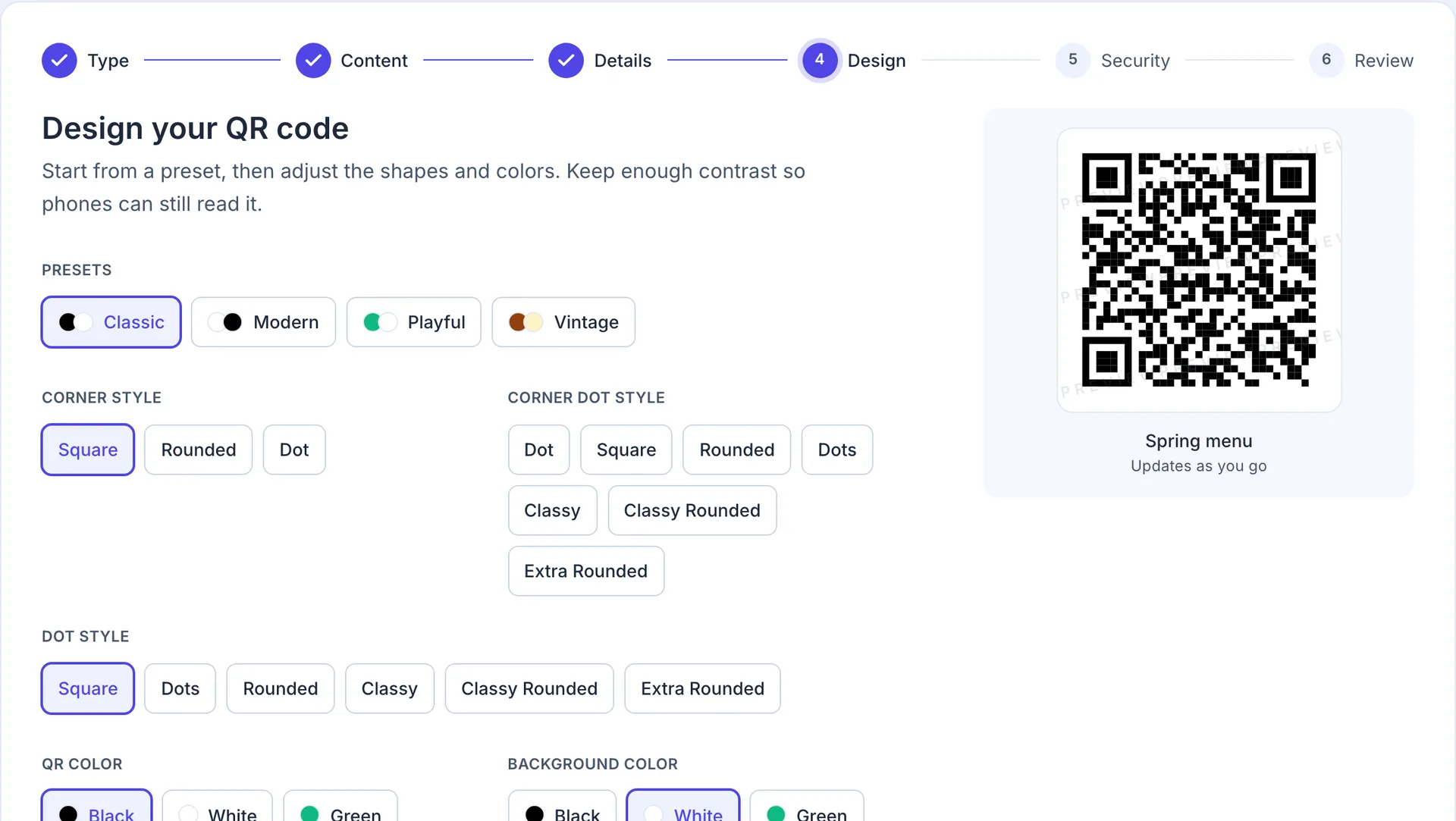Image resolution: width=1456 pixels, height=821 pixels.
Task: Set dot style to Classy
Action: click(390, 688)
